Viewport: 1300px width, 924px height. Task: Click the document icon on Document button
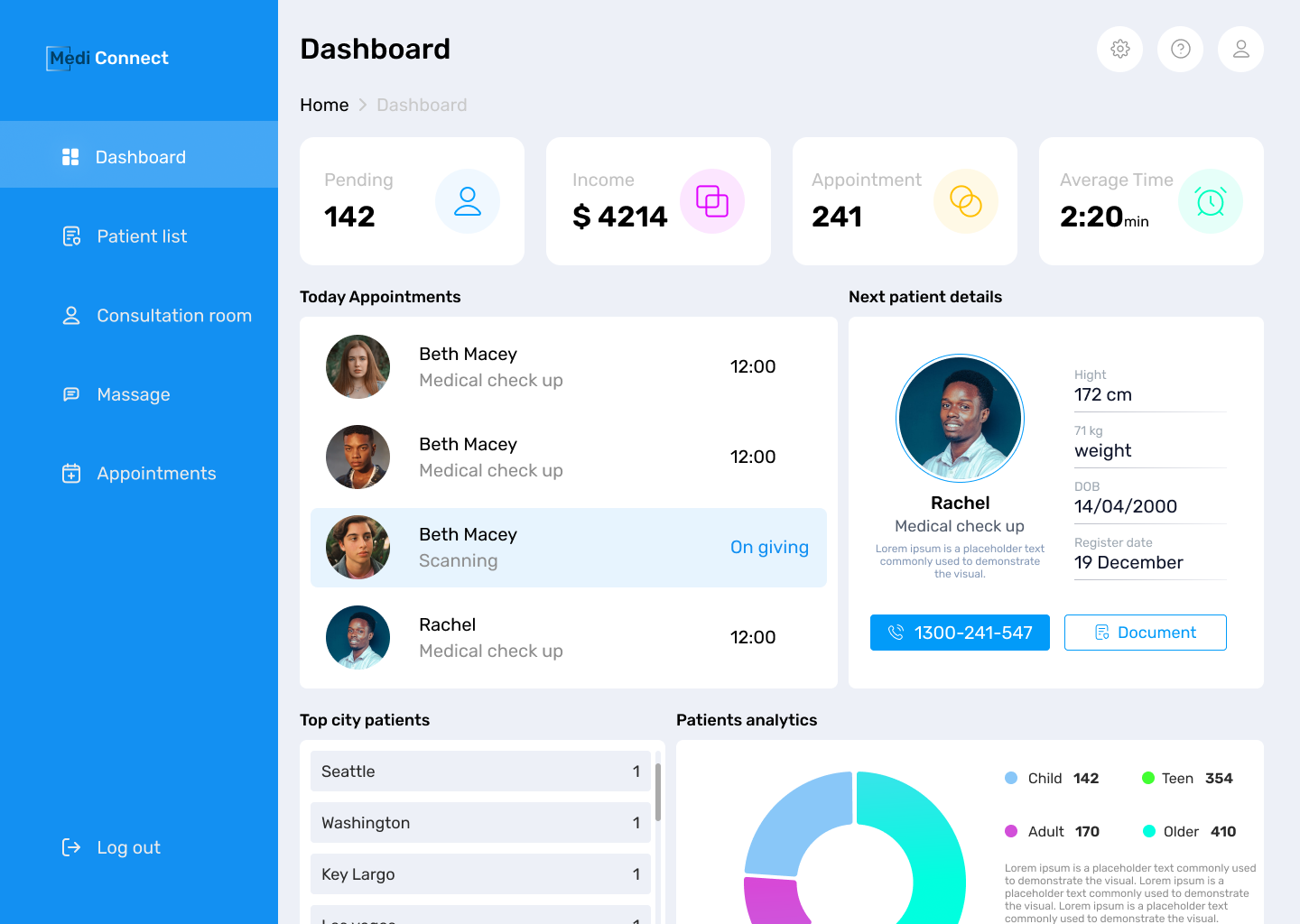point(1102,633)
